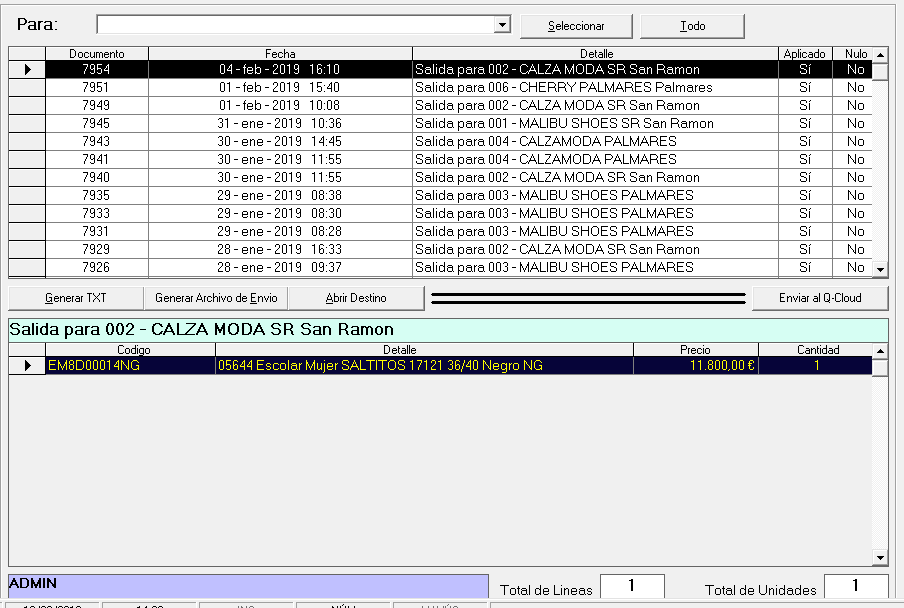The height and width of the screenshot is (608, 904).
Task: Click the Total de Lineas field
Action: coord(632,587)
